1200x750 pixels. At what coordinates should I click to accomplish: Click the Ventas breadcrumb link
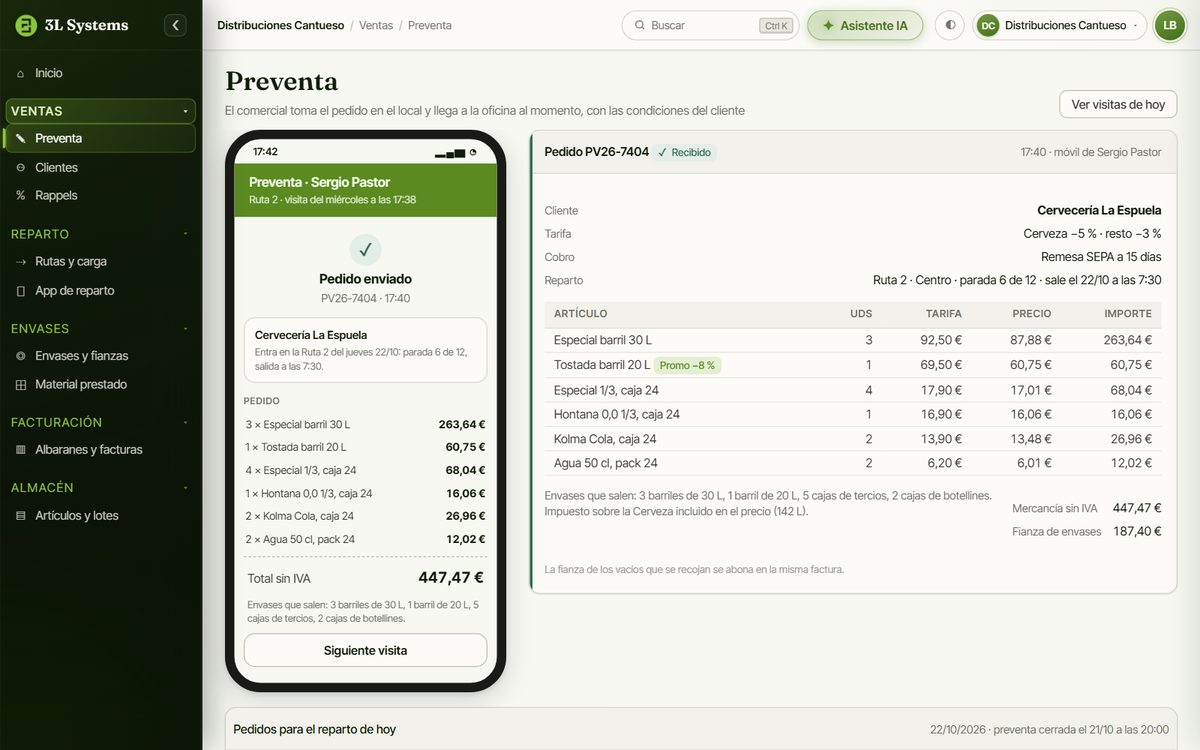pos(376,25)
